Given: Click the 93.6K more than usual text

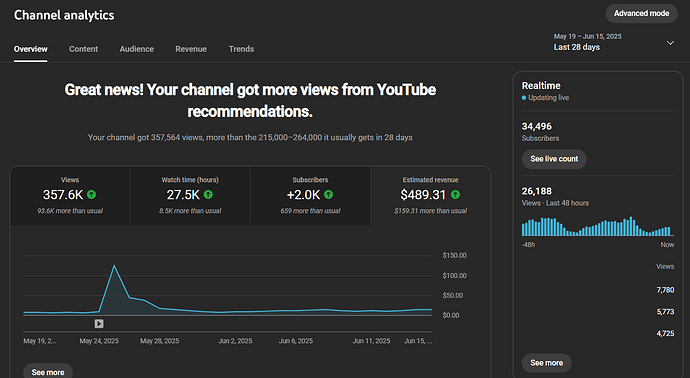Looking at the screenshot, I should pyautogui.click(x=70, y=211).
